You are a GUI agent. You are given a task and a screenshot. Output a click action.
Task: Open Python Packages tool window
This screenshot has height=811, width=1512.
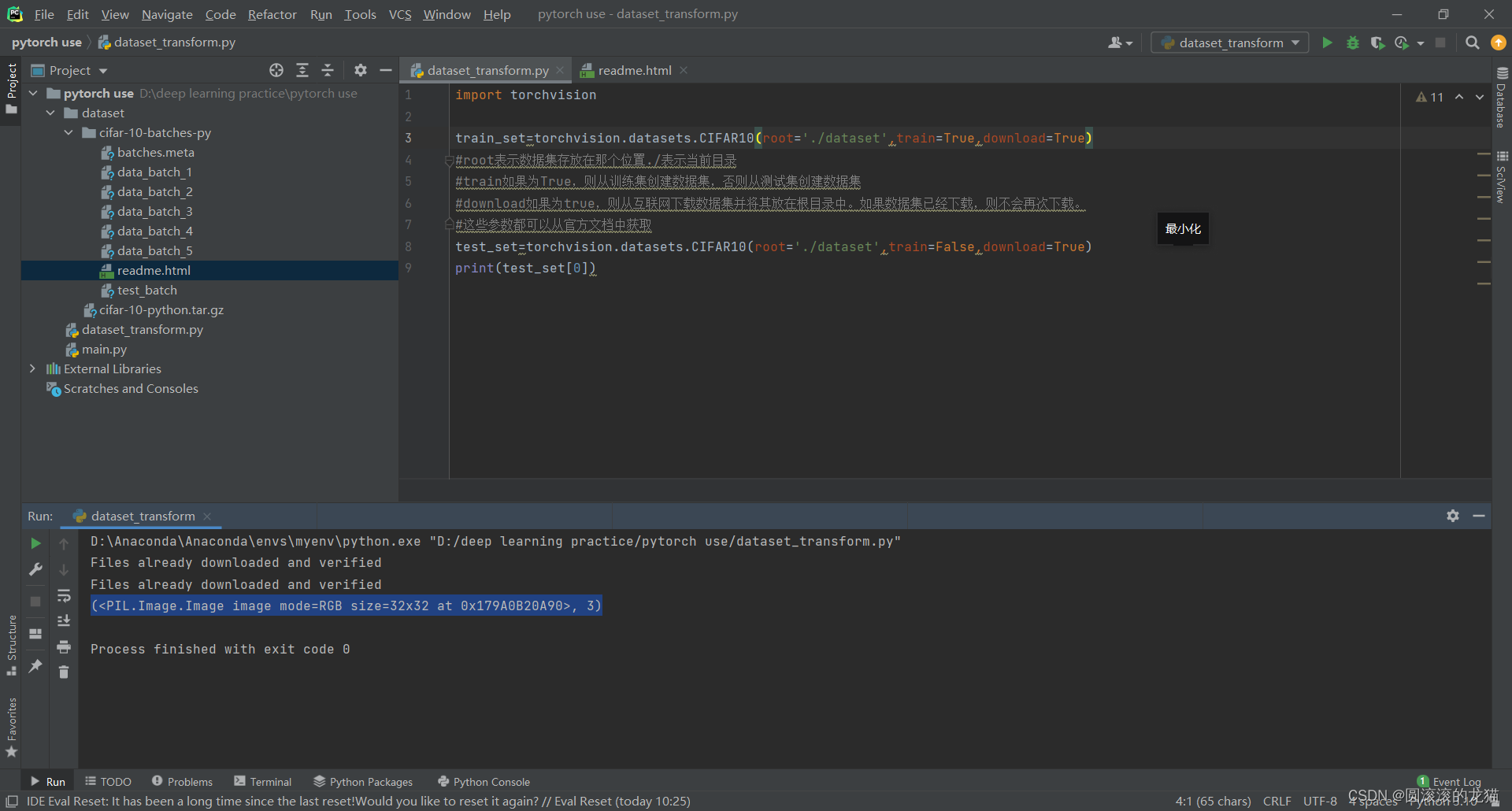[x=363, y=781]
